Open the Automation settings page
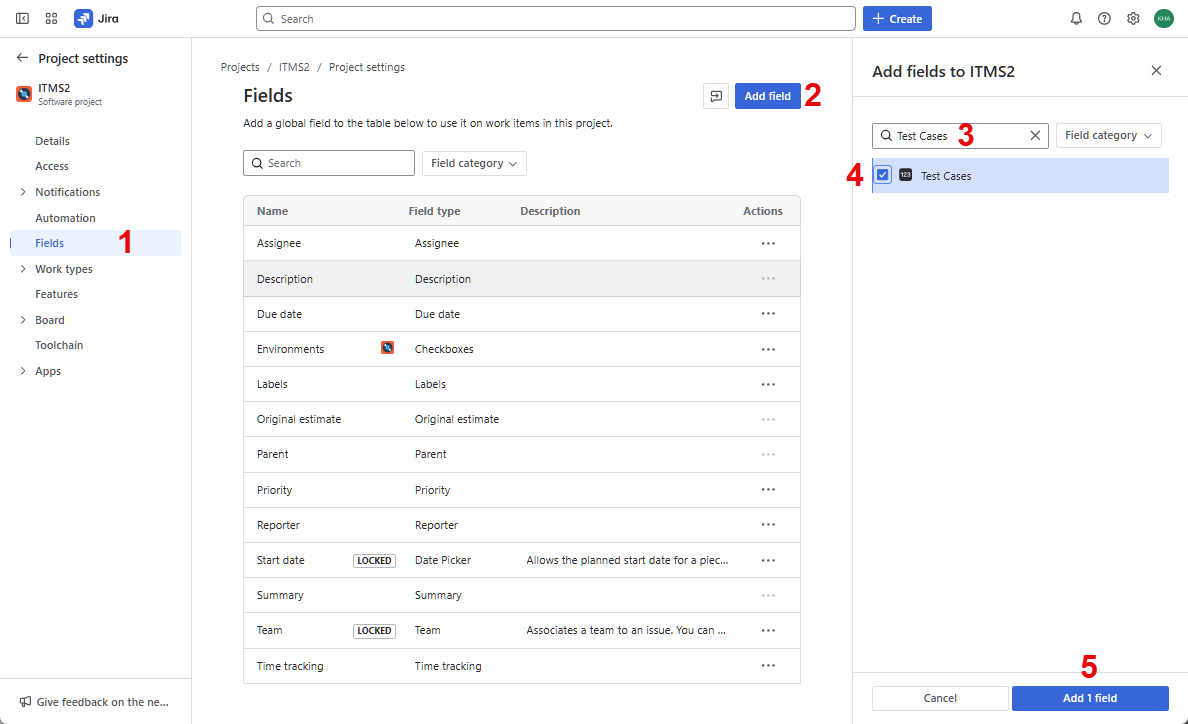1188x724 pixels. [65, 218]
